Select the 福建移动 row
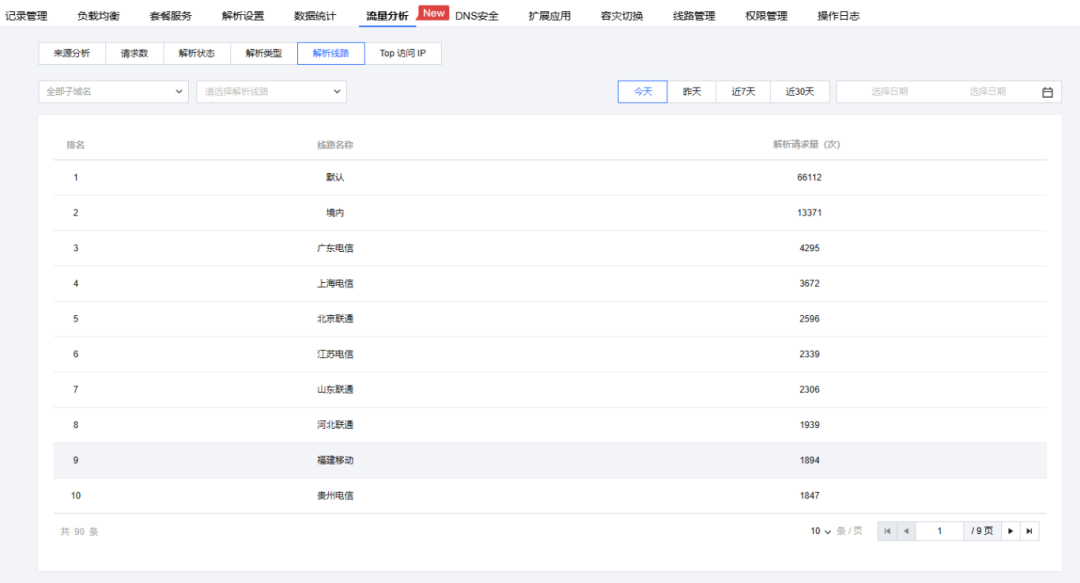This screenshot has width=1080, height=583. click(550, 460)
